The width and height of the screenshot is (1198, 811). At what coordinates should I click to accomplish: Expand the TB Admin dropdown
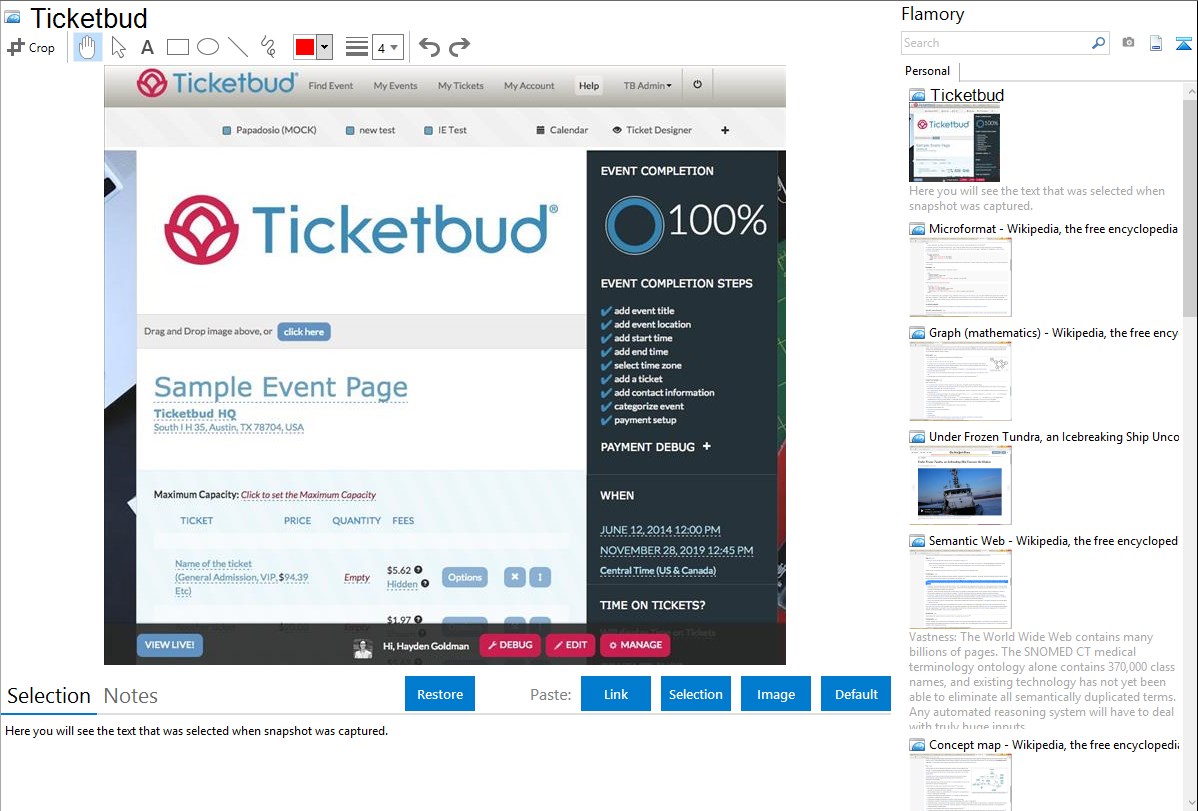(648, 86)
